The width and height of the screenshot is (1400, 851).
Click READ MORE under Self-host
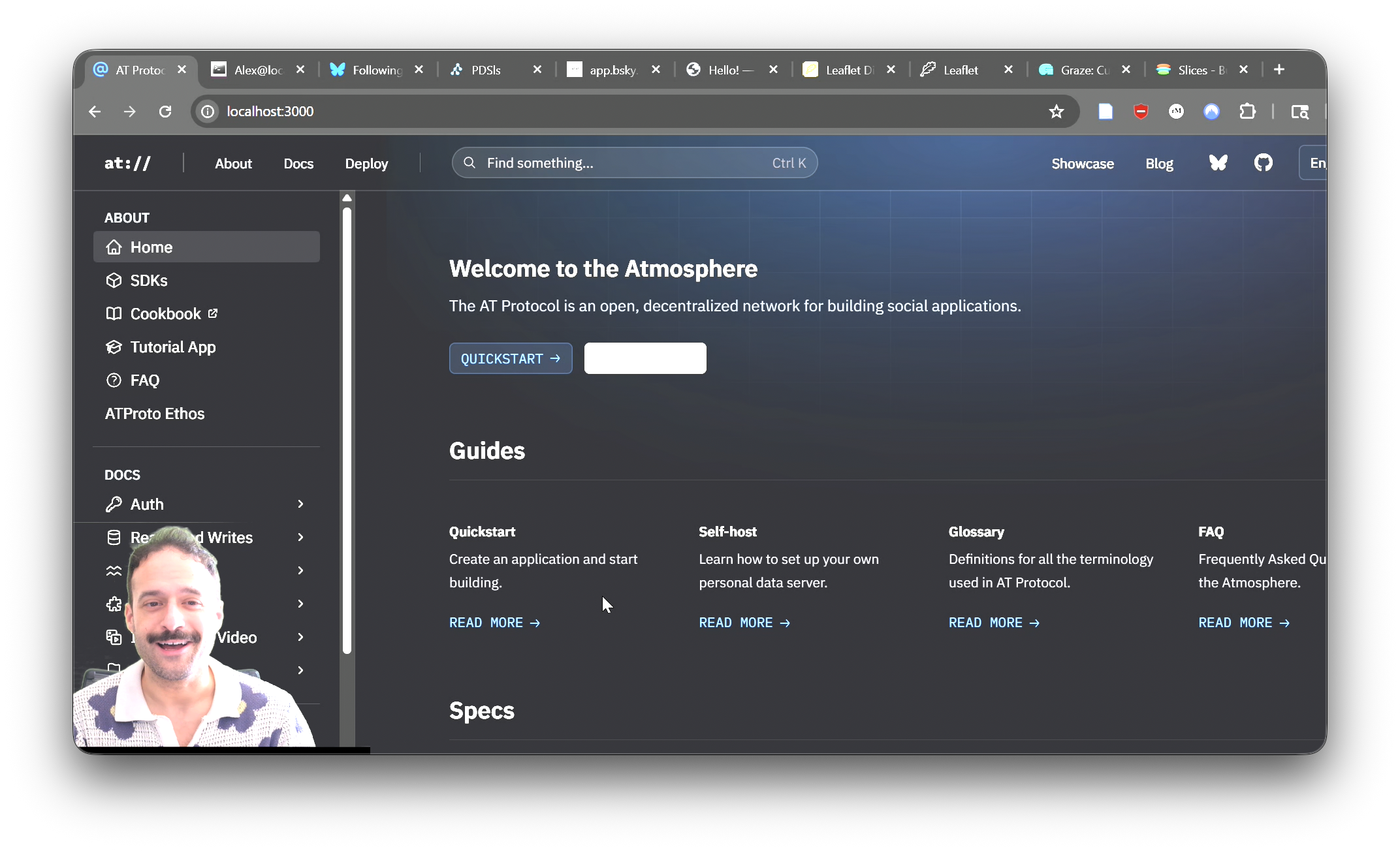tap(744, 623)
